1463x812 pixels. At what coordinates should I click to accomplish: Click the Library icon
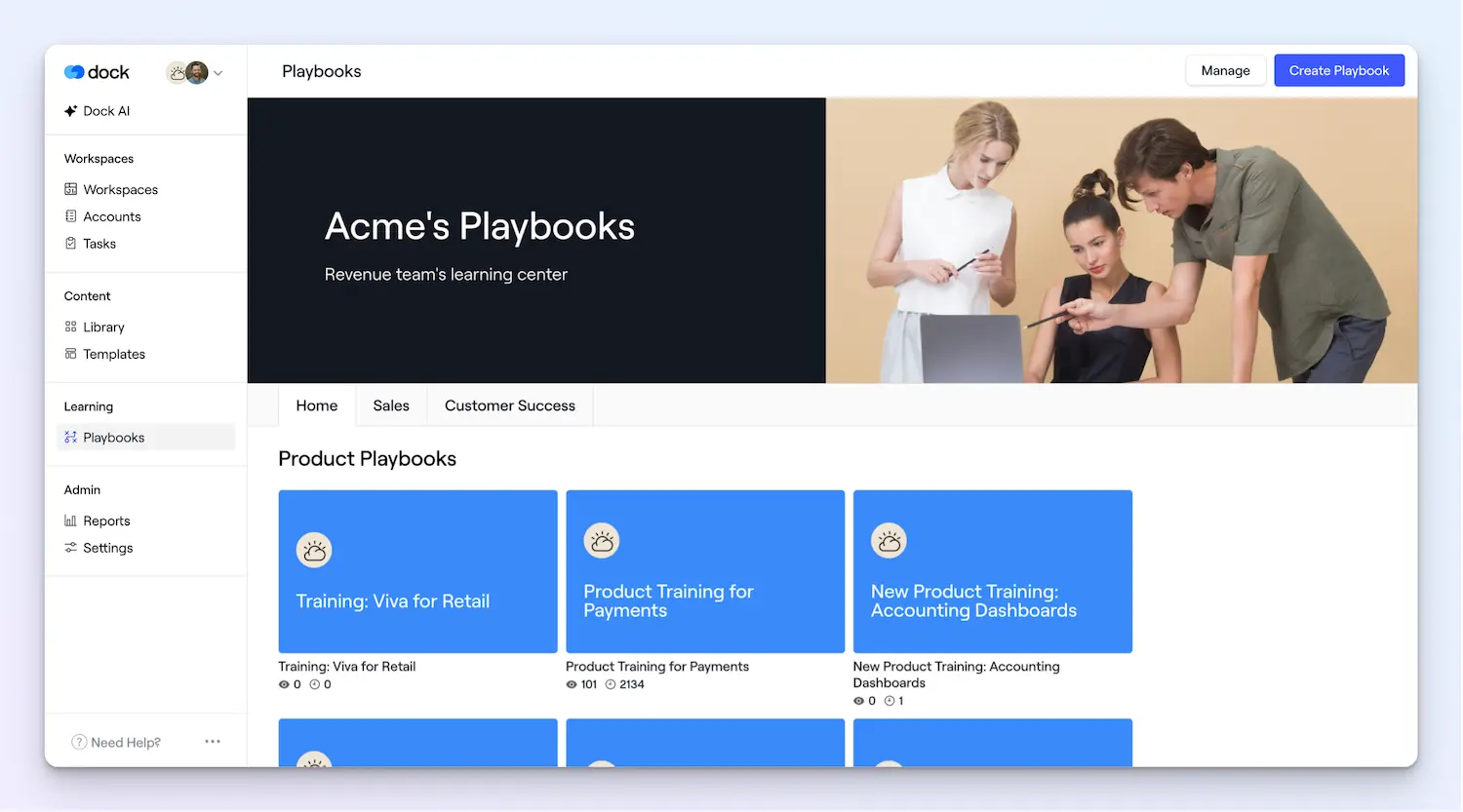click(x=70, y=327)
